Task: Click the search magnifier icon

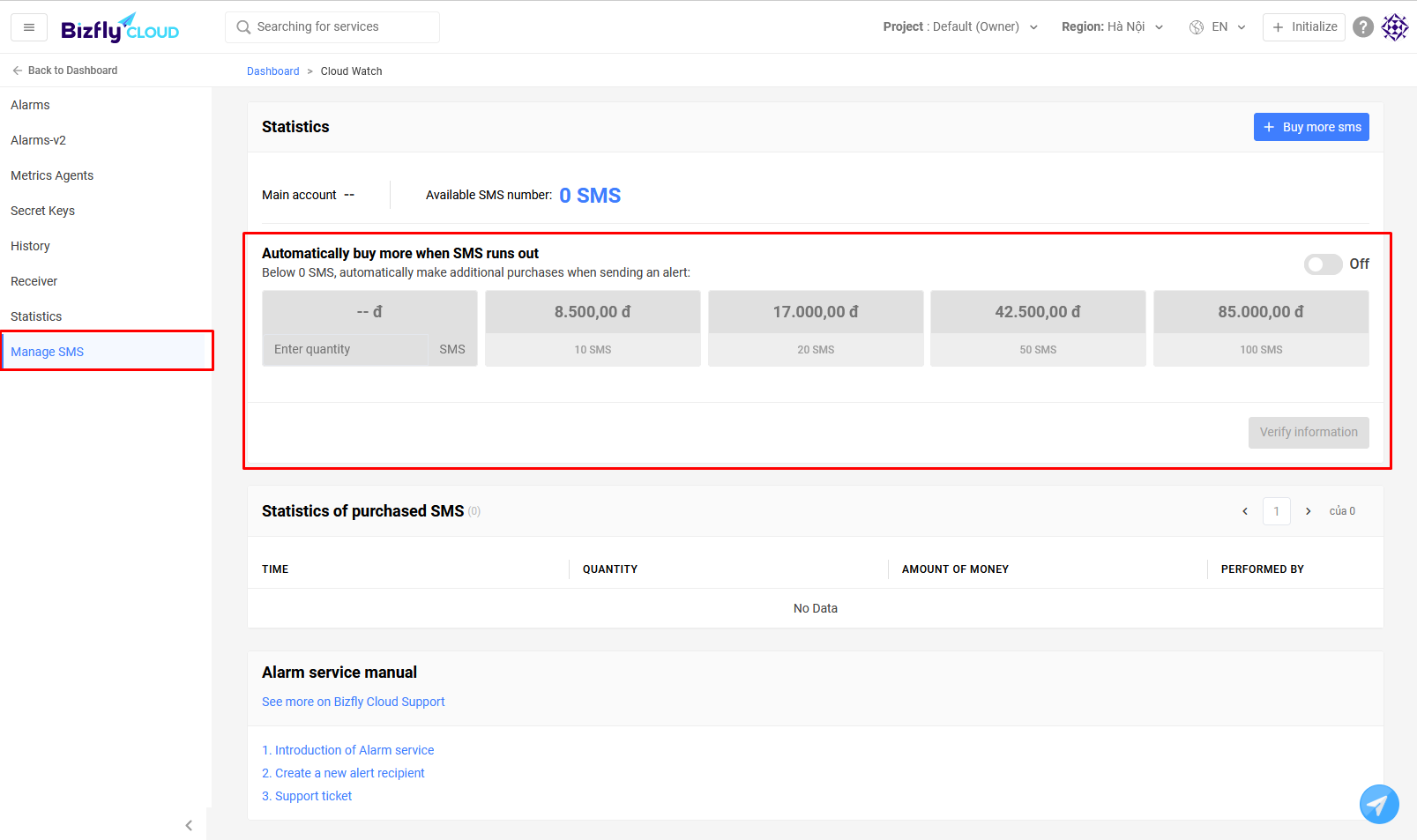Action: click(x=244, y=27)
